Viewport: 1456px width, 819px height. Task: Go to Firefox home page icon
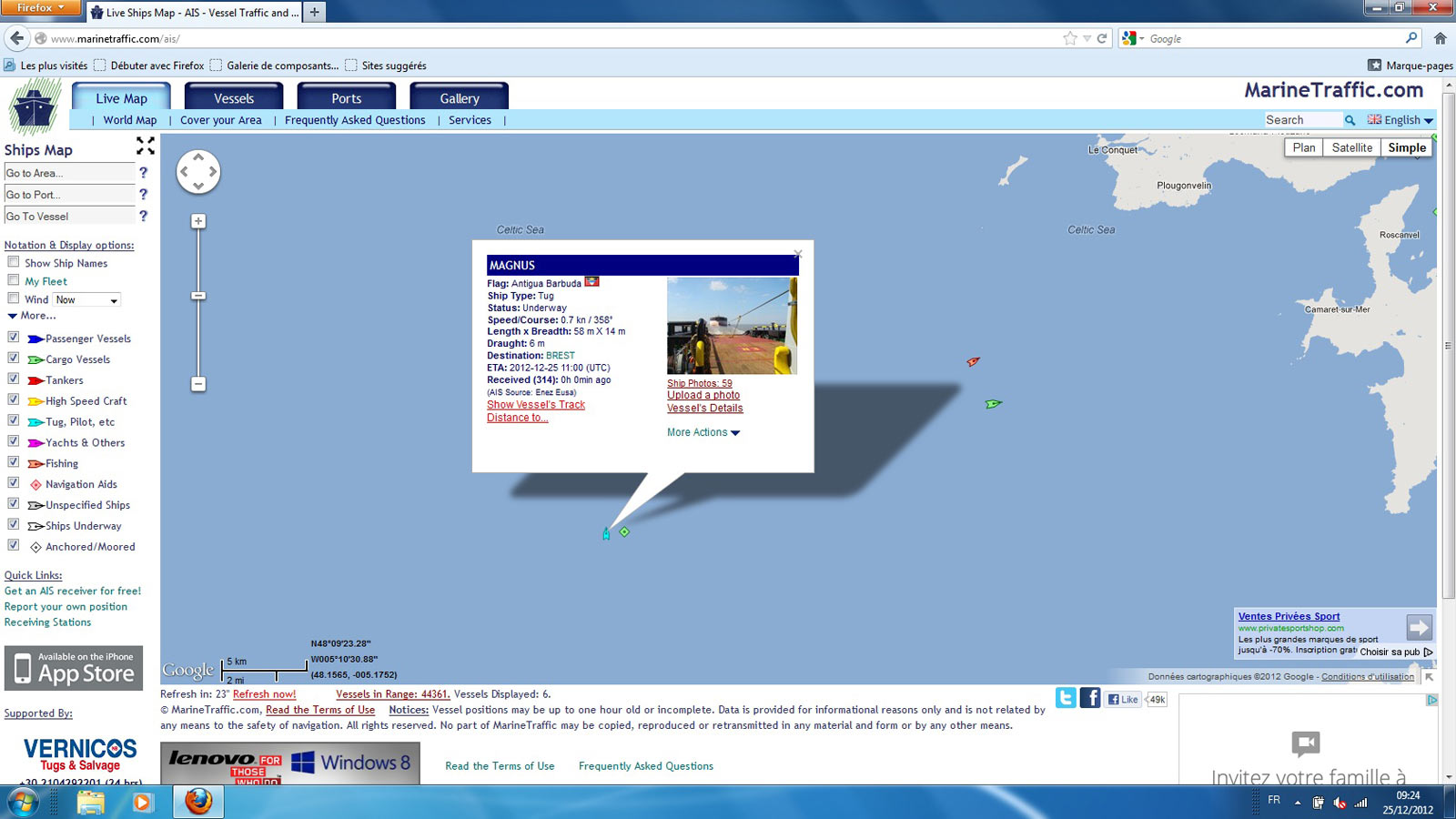(x=1440, y=38)
